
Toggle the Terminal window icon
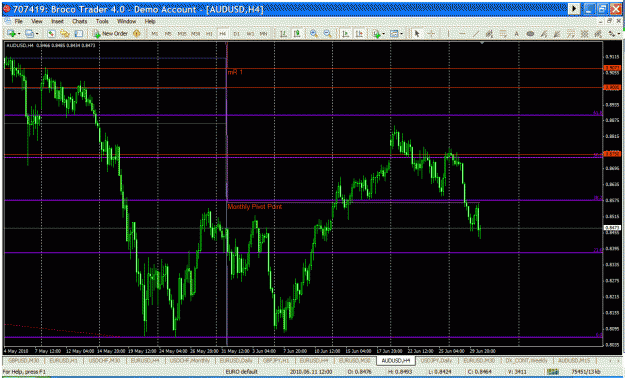79,34
